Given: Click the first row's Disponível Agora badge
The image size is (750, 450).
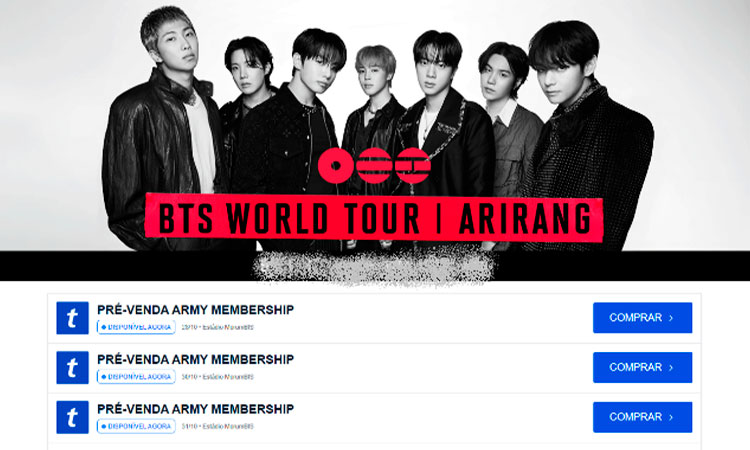Looking at the screenshot, I should (136, 327).
